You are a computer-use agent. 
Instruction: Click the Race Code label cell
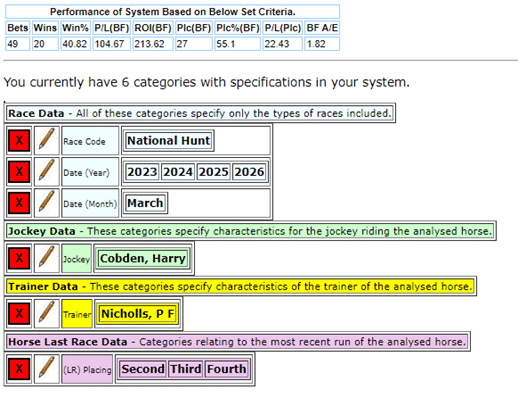(90, 141)
